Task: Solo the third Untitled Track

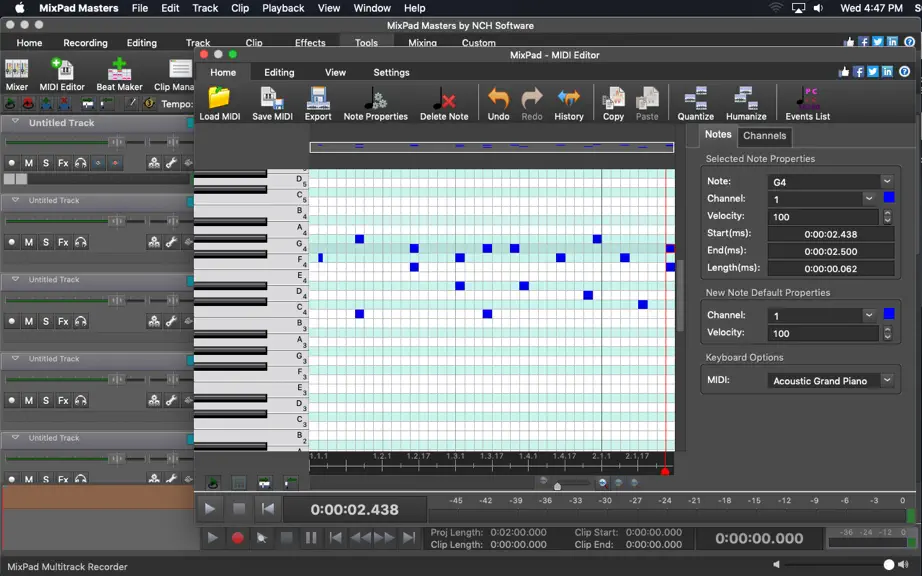Action: point(46,322)
